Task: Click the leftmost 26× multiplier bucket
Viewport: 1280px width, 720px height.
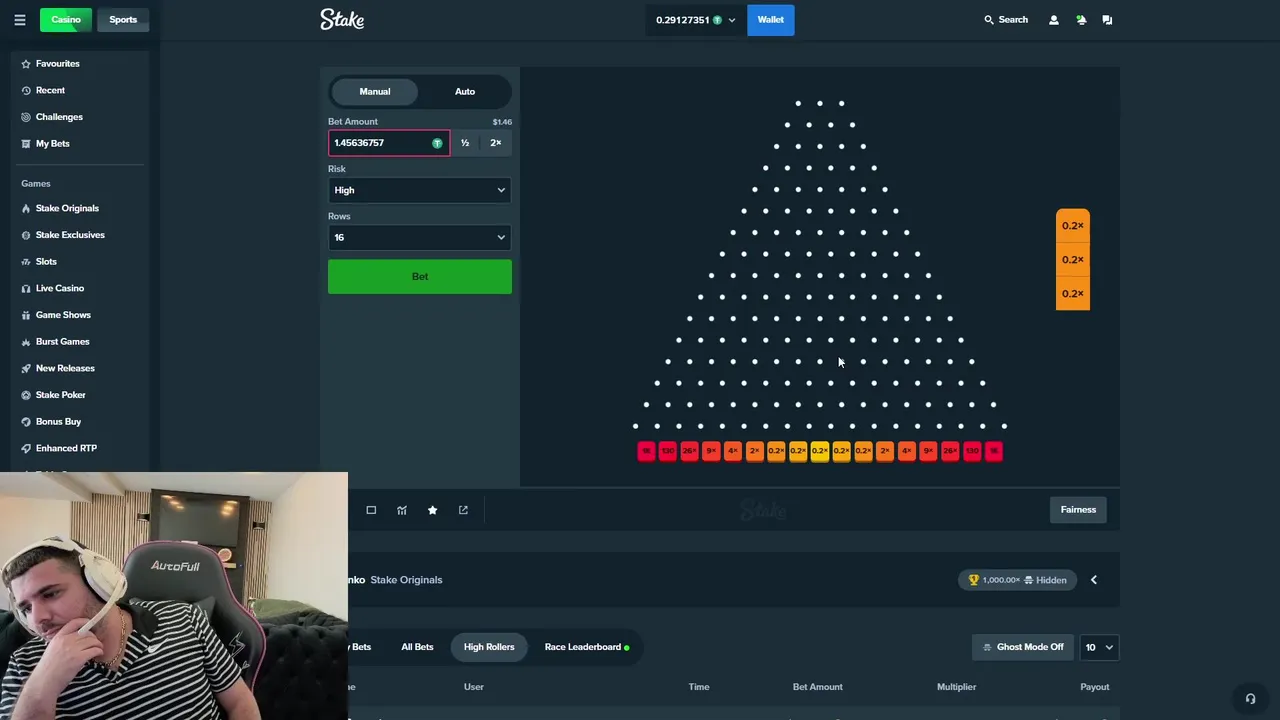Action: (689, 451)
